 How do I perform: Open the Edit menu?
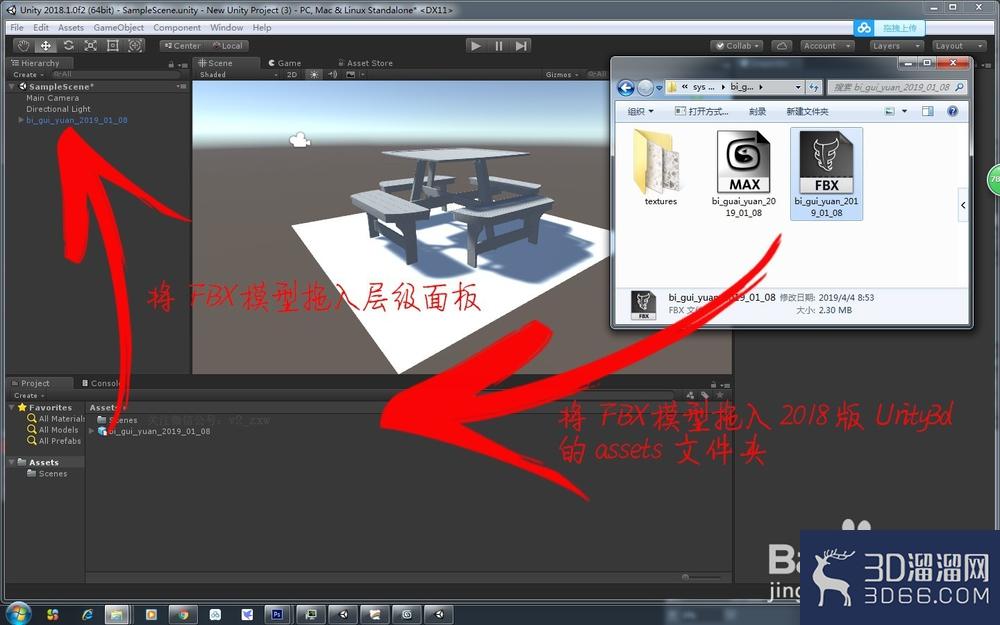click(x=41, y=27)
